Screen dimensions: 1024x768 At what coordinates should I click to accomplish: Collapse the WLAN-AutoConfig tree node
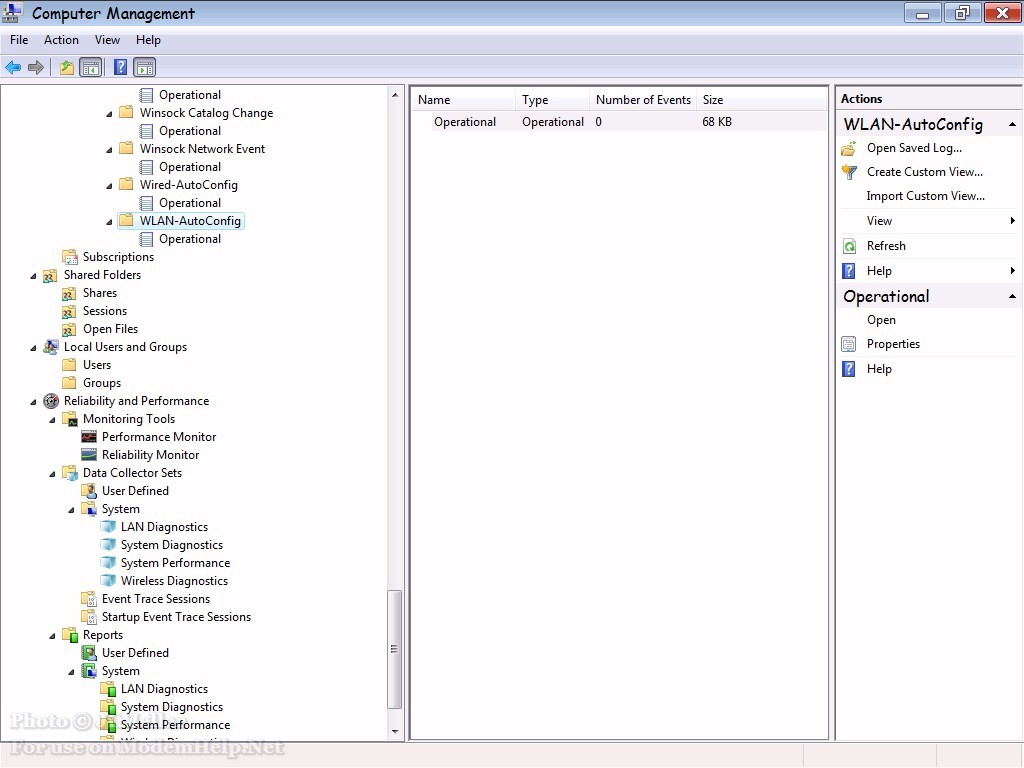pos(109,222)
